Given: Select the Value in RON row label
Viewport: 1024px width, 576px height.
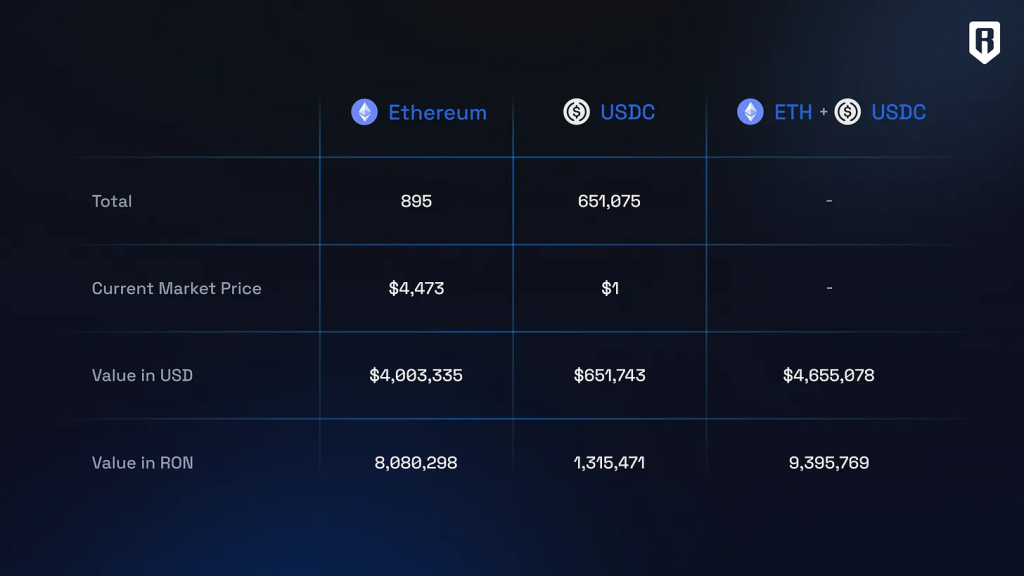Looking at the screenshot, I should (x=143, y=462).
